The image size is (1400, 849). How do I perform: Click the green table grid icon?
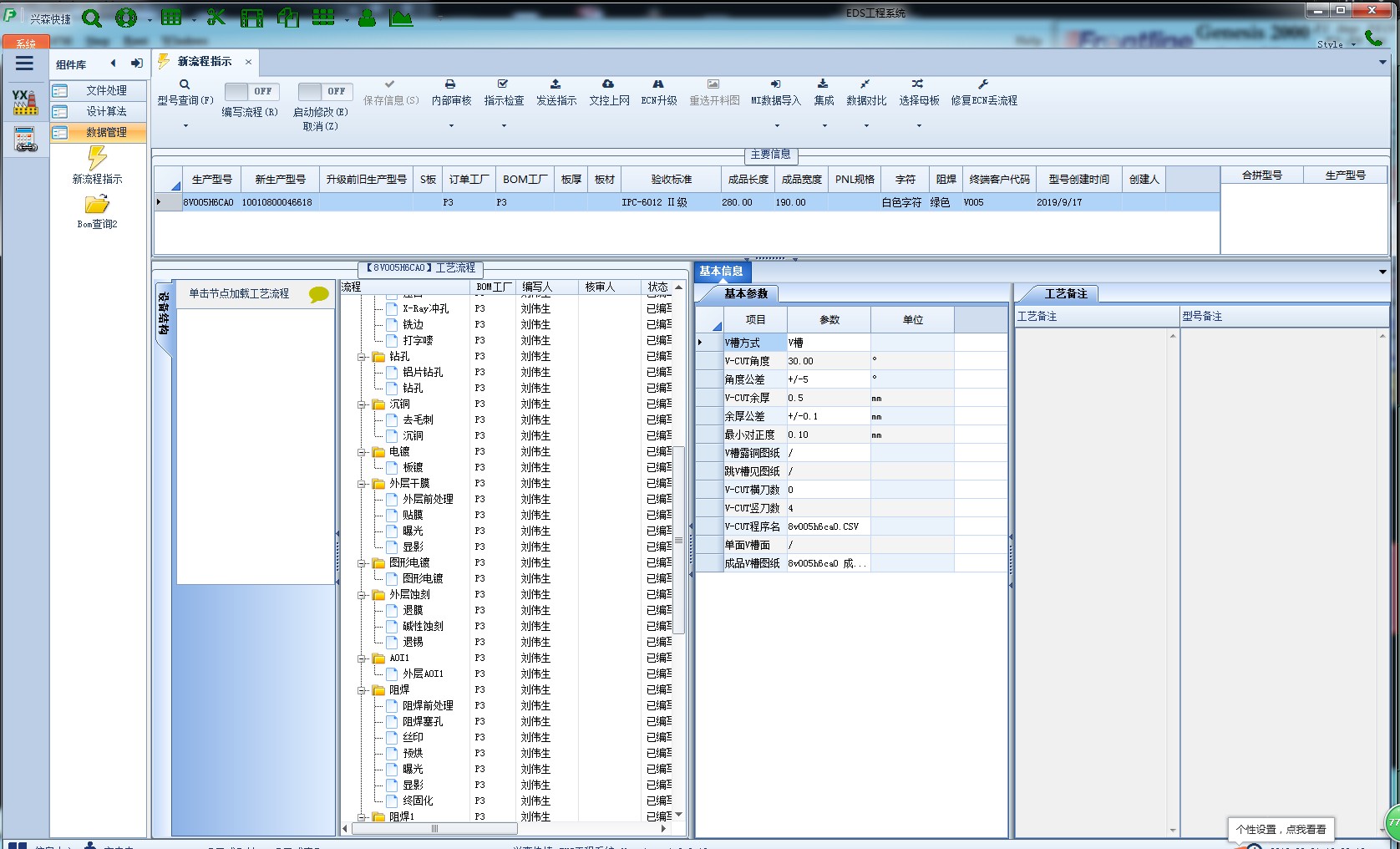click(171, 18)
